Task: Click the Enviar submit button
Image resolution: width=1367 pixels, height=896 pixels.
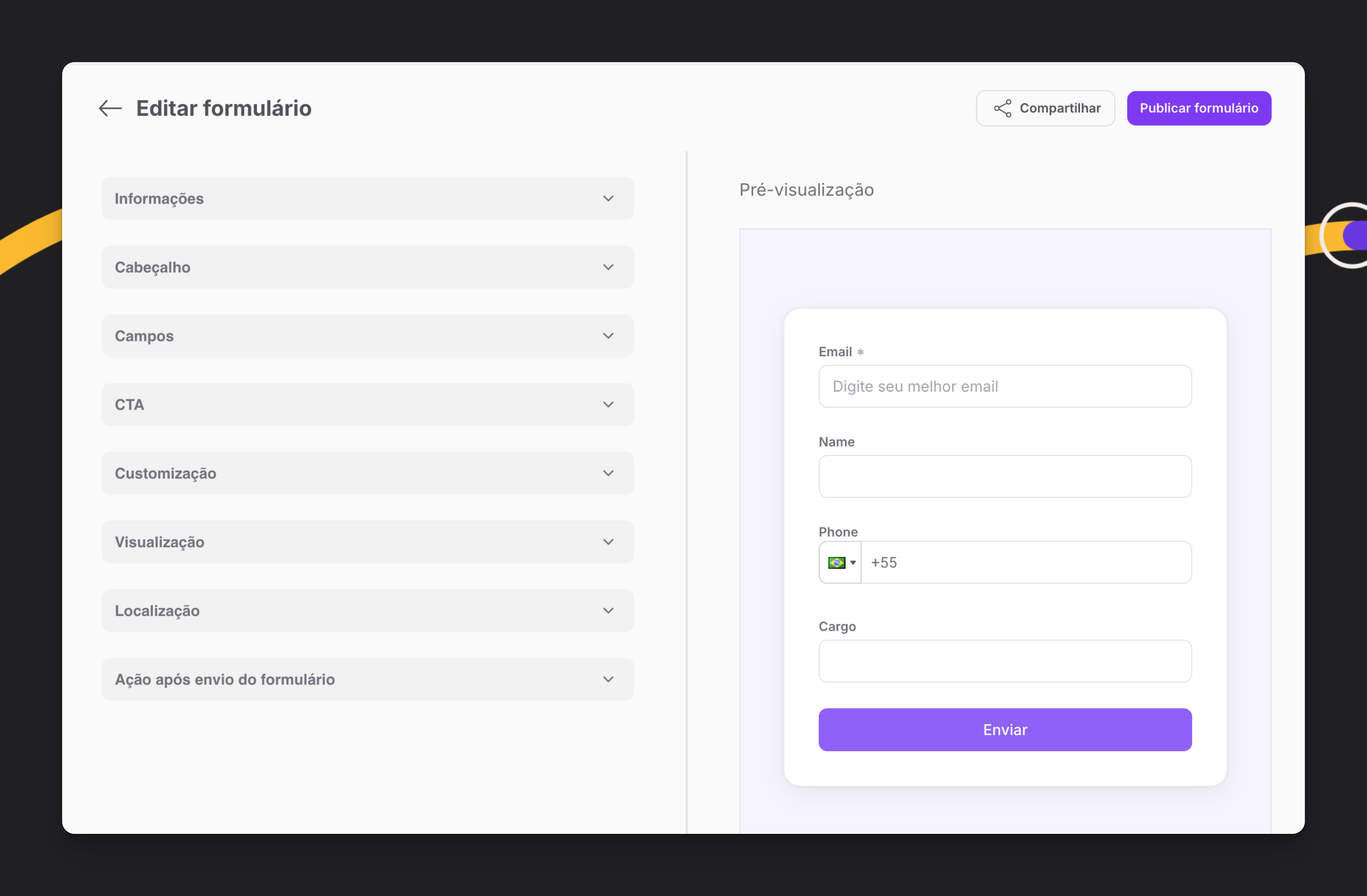Action: click(x=1004, y=729)
